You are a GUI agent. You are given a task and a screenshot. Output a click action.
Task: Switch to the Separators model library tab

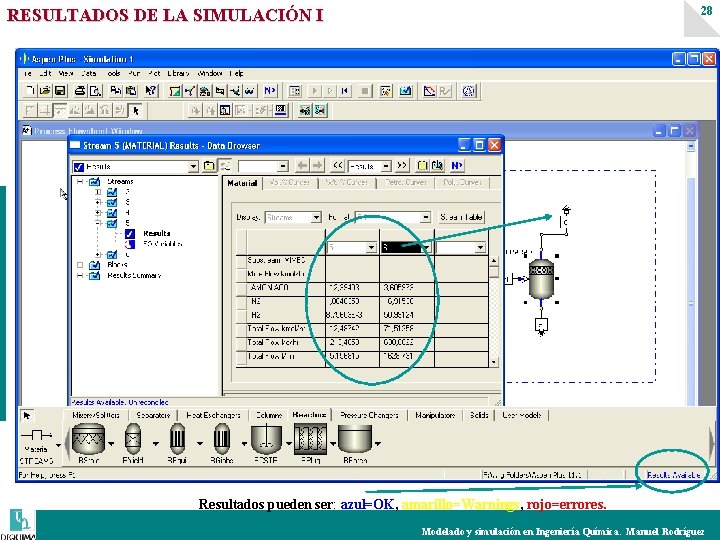[x=153, y=415]
